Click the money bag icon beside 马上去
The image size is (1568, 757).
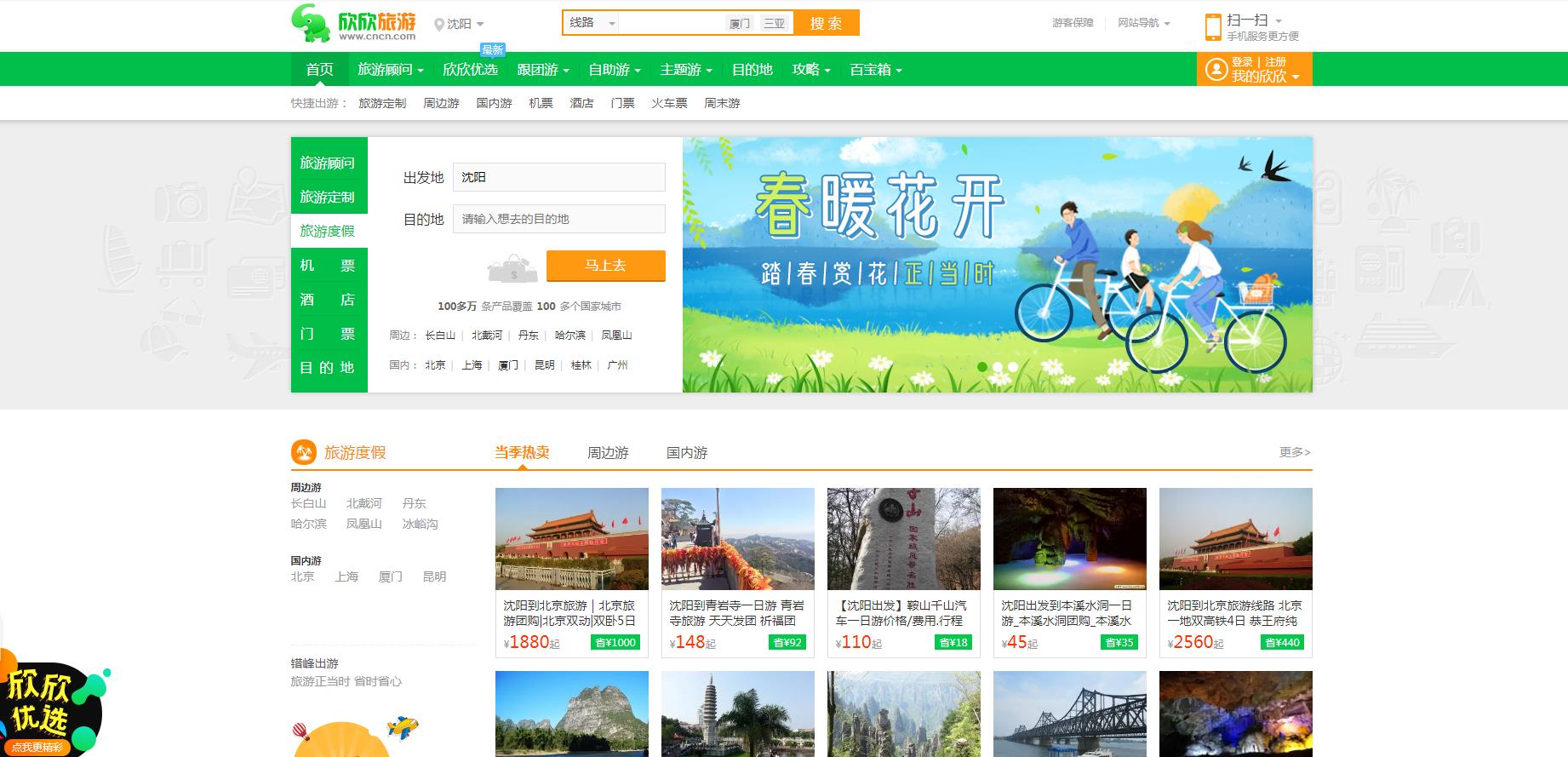click(512, 269)
